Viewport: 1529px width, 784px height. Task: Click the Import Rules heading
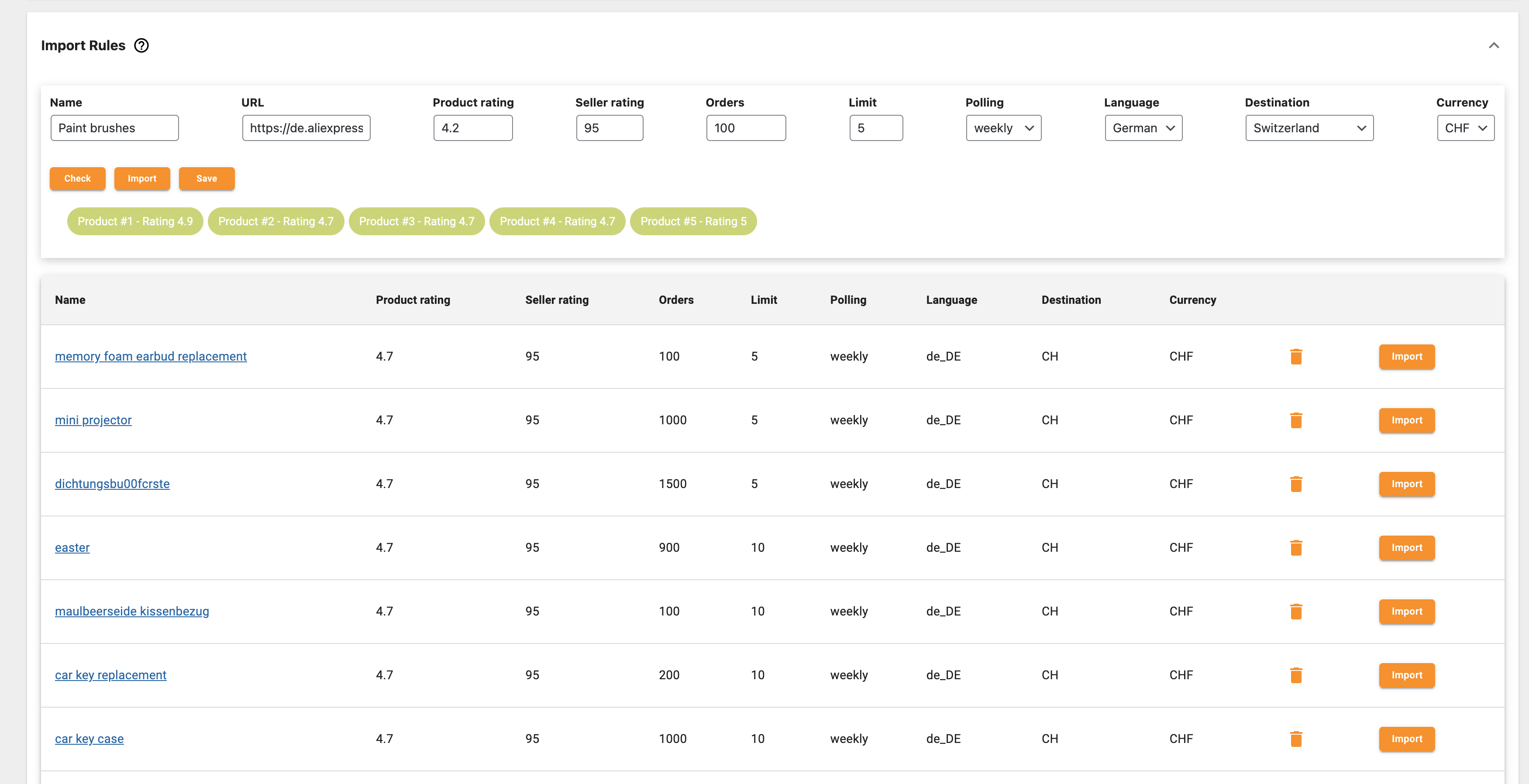click(83, 46)
